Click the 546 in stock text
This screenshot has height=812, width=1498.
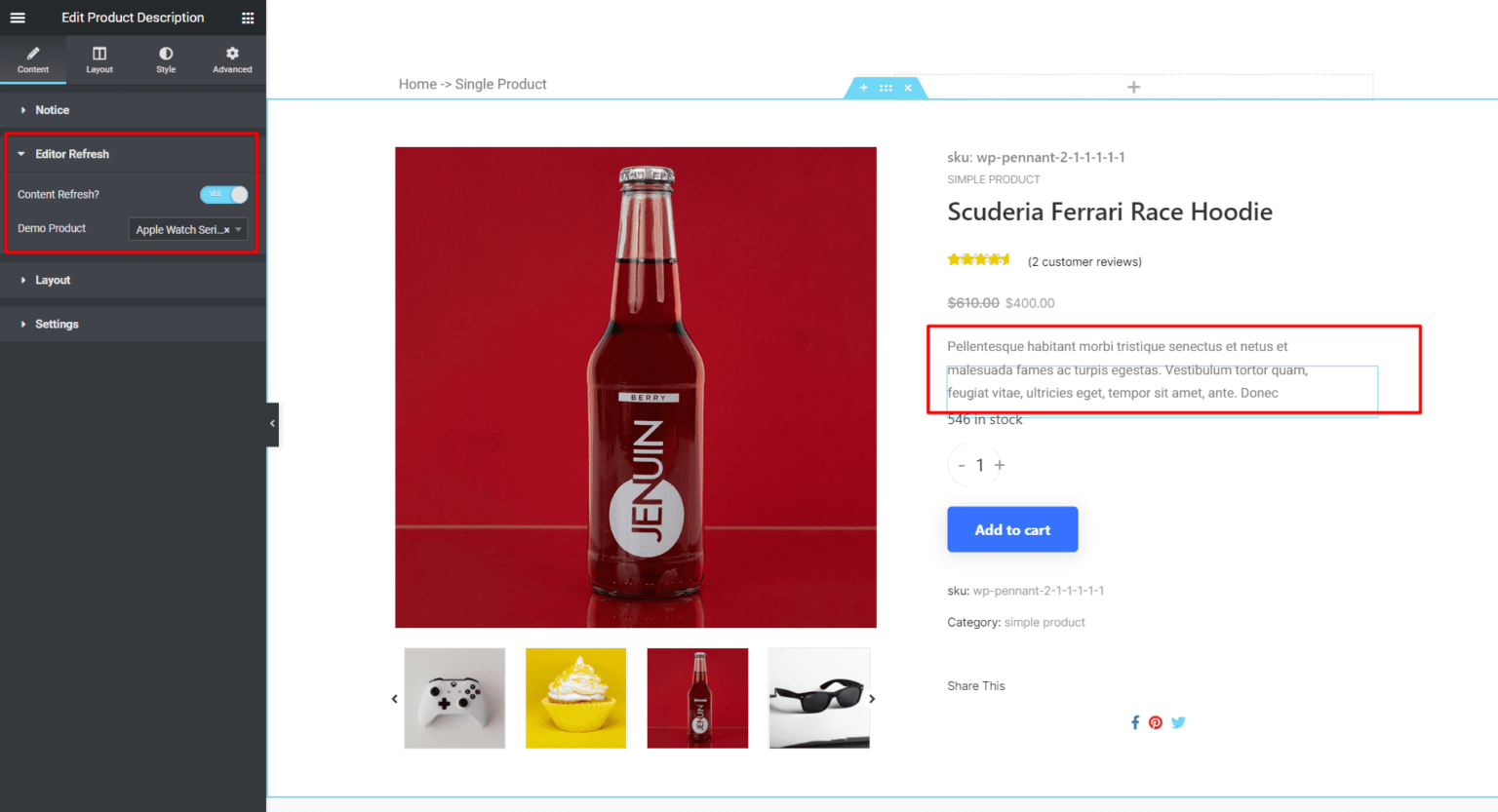[x=985, y=419]
